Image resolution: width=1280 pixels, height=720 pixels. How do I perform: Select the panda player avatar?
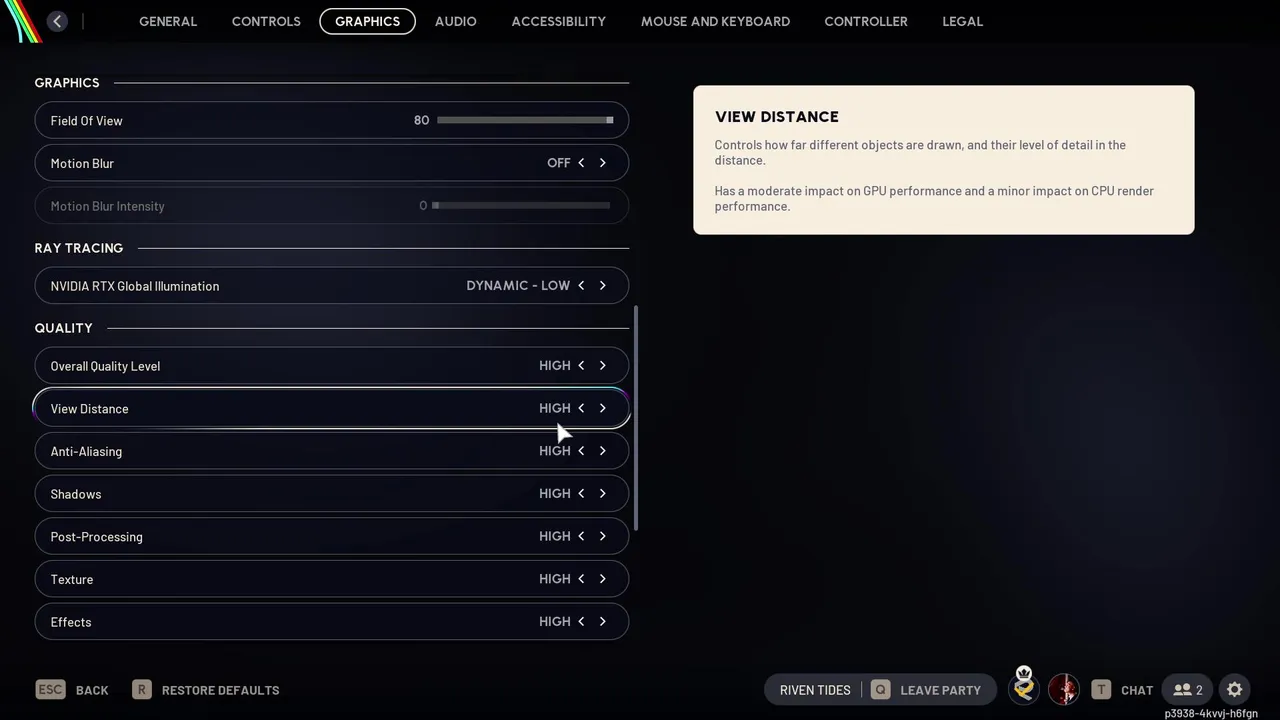point(1024,687)
